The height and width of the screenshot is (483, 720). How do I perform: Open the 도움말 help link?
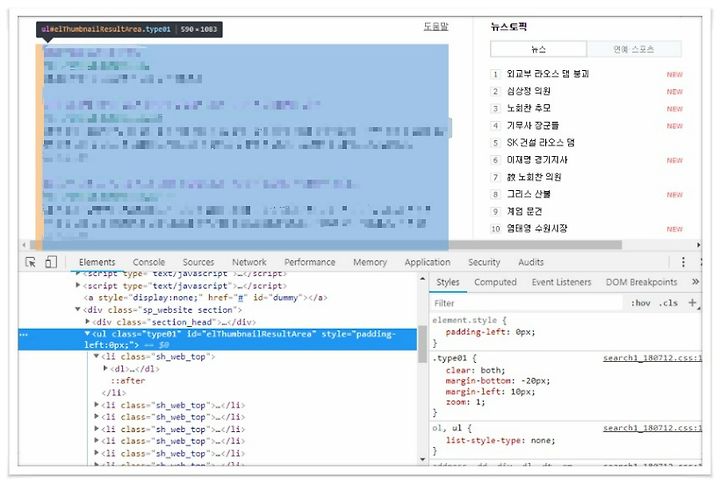point(436,26)
